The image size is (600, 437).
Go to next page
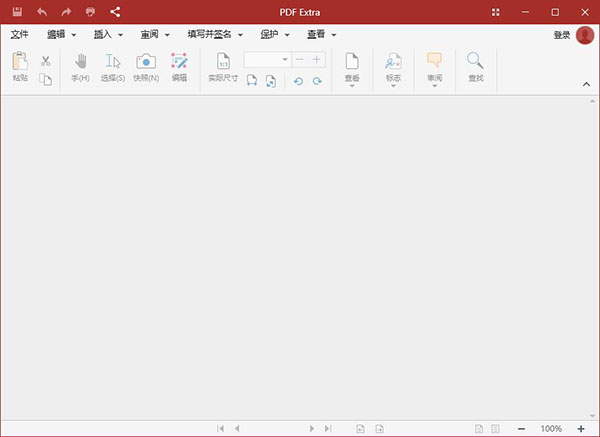[311, 428]
